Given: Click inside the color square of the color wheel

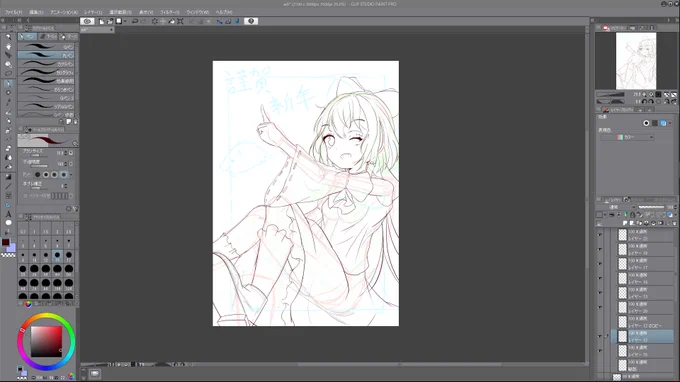Looking at the screenshot, I should pos(46,342).
